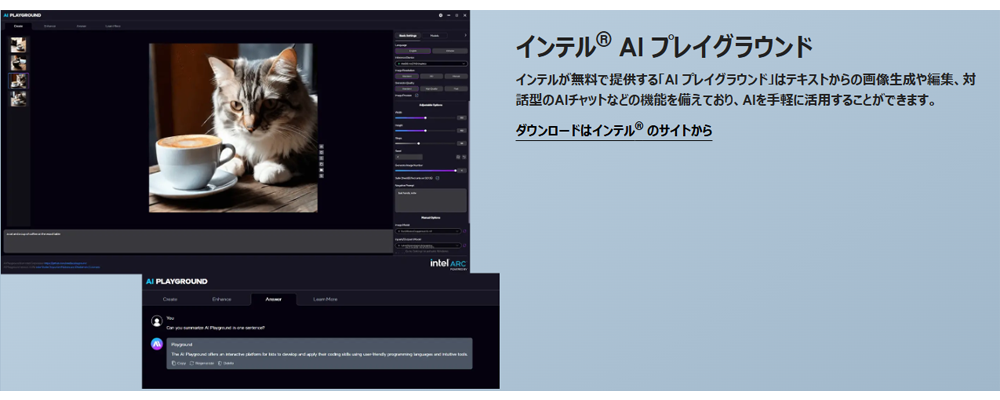The image size is (1000, 400).
Task: Select the Chinese language button
Action: click(x=450, y=50)
